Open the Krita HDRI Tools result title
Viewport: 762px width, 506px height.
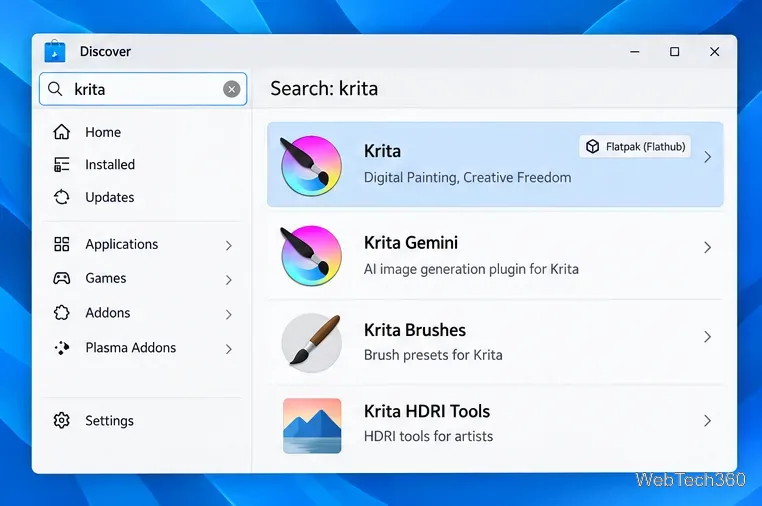pyautogui.click(x=427, y=411)
